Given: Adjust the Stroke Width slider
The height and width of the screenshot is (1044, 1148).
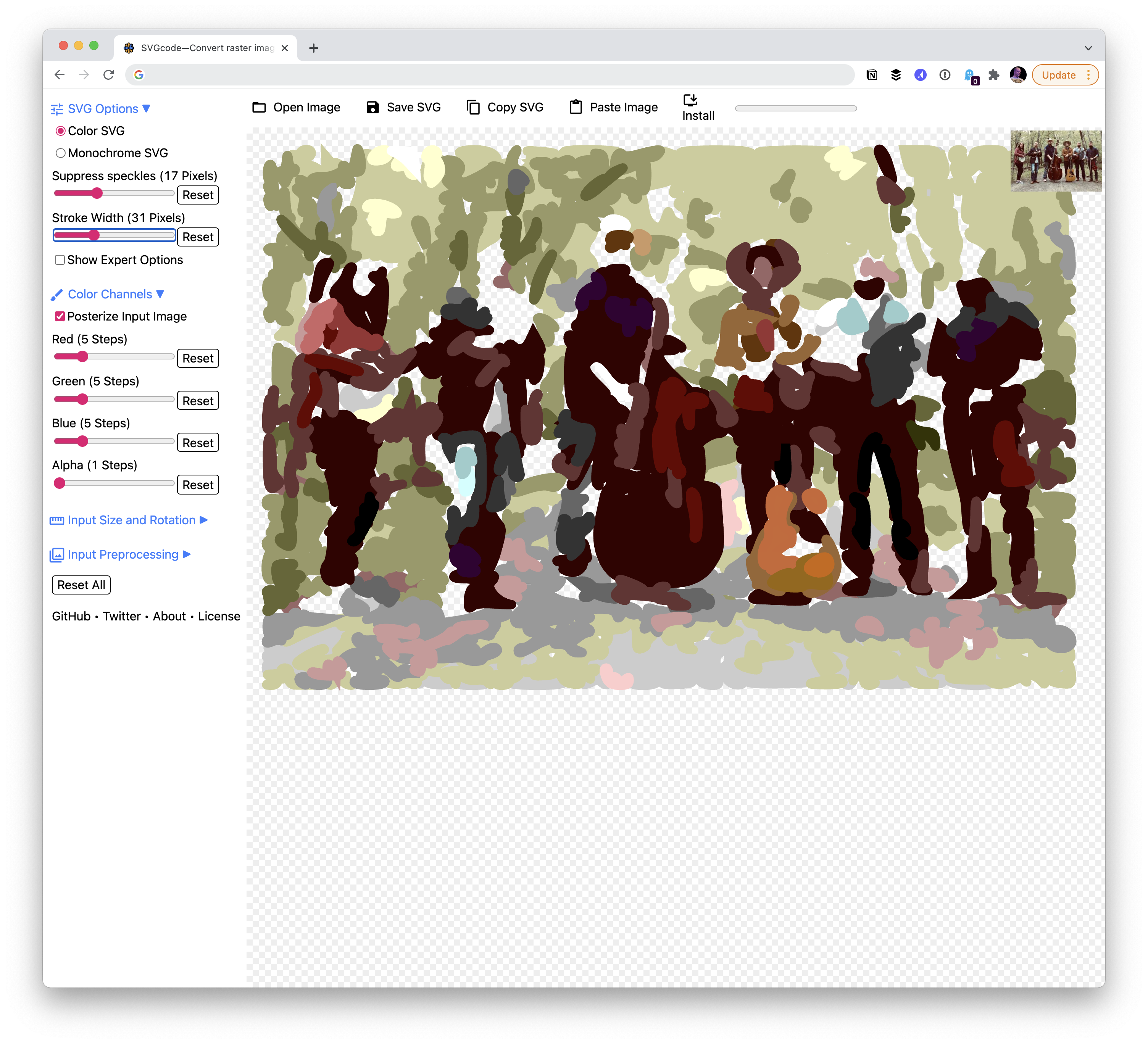Looking at the screenshot, I should pyautogui.click(x=114, y=235).
